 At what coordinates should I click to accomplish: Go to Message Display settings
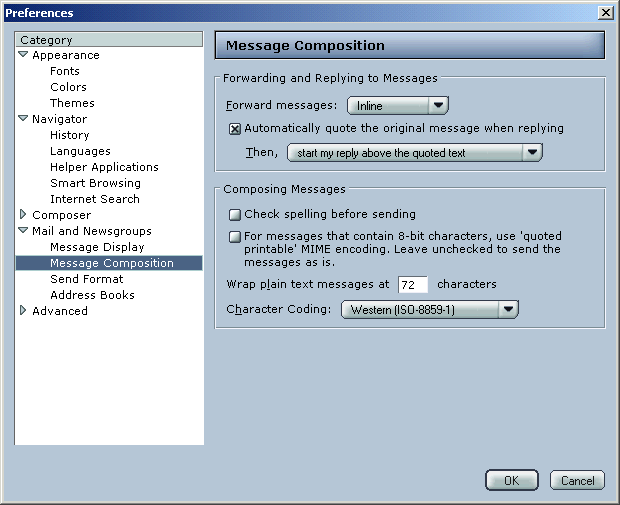tap(97, 247)
